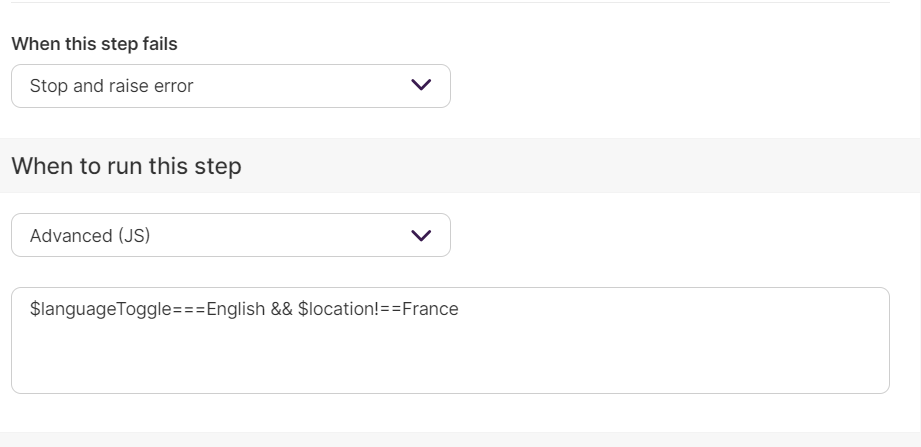Image resolution: width=921 pixels, height=447 pixels.
Task: Select the Advanced (JS) option text
Action: pos(90,236)
